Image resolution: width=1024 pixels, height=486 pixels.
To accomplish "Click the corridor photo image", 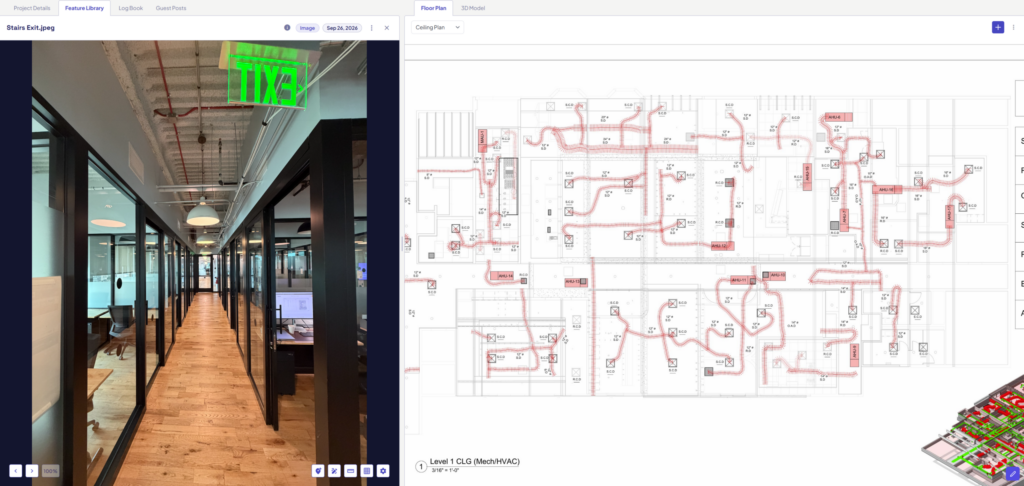I will [x=199, y=263].
